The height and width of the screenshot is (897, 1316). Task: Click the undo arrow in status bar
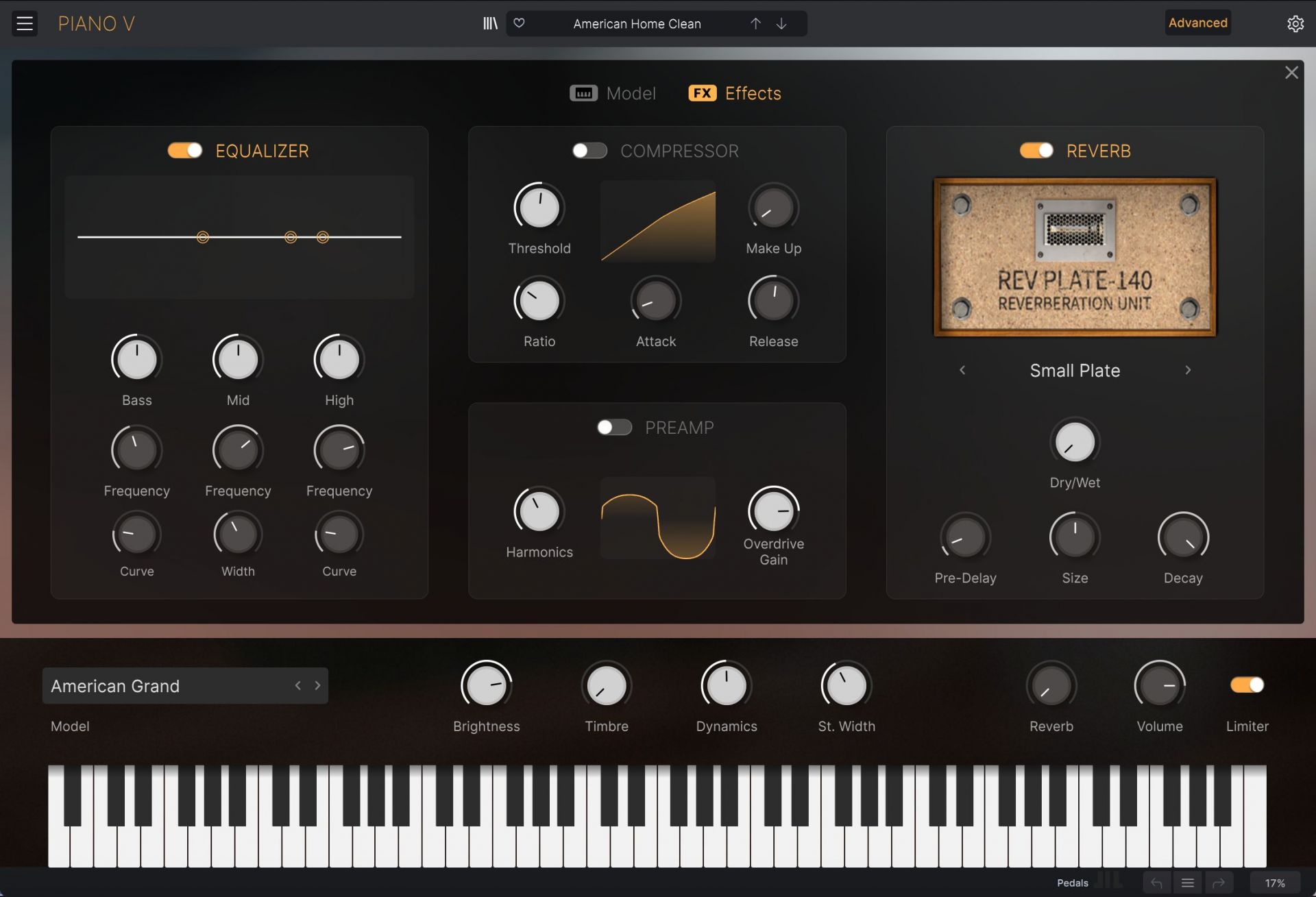[x=1156, y=883]
